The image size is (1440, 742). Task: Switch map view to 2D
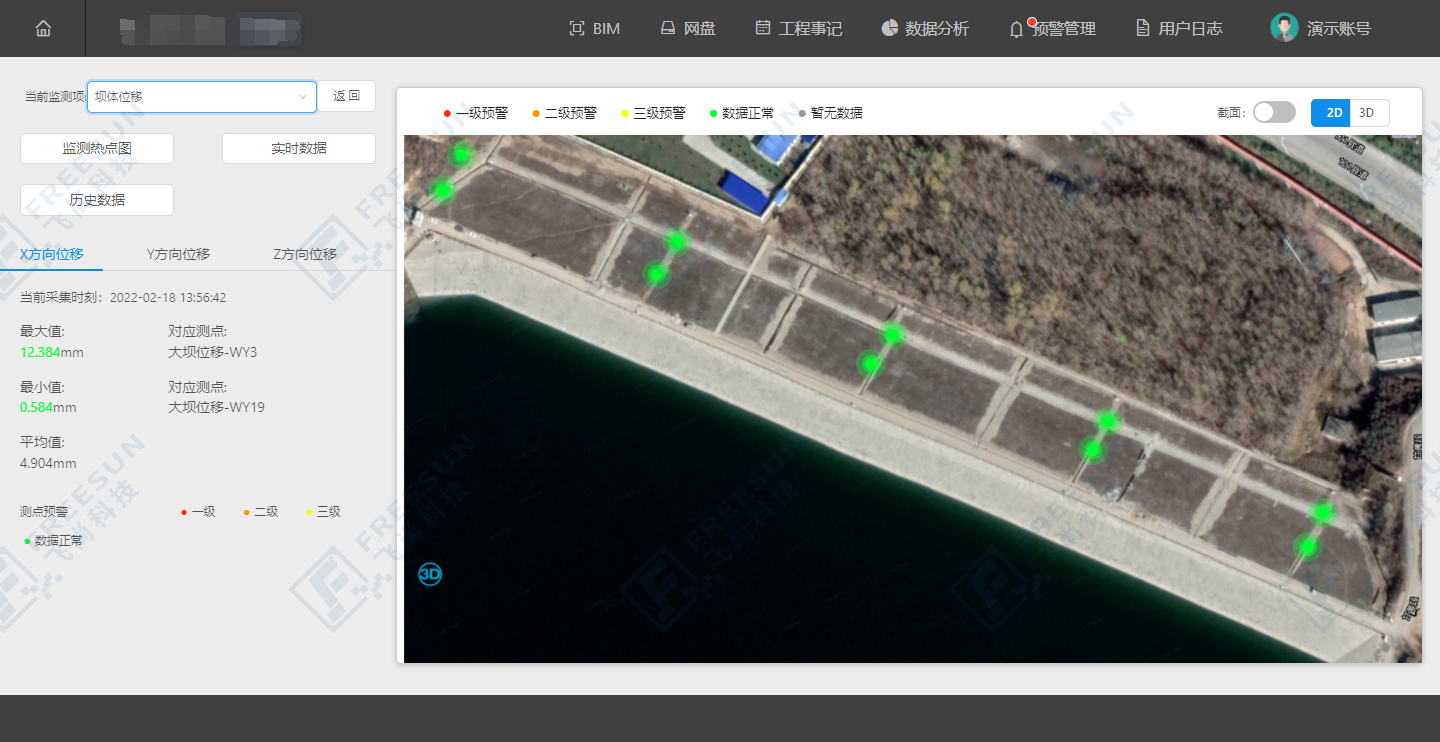point(1333,113)
